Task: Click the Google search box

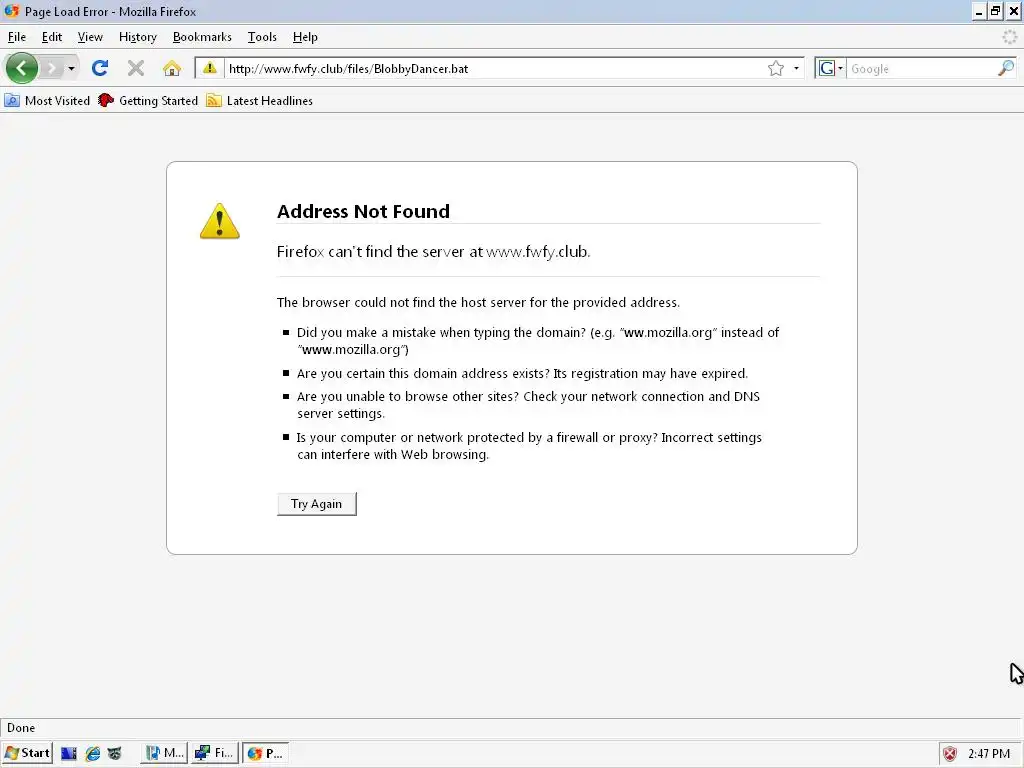Action: click(x=922, y=69)
